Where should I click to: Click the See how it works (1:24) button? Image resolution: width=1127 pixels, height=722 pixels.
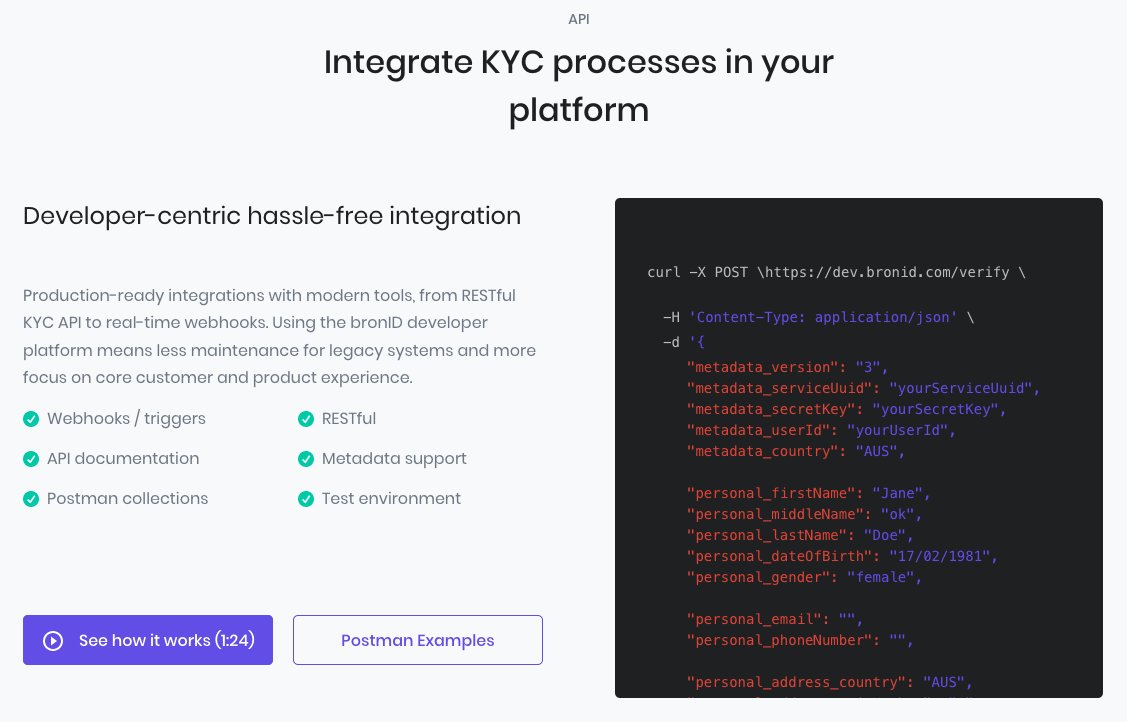pos(147,639)
